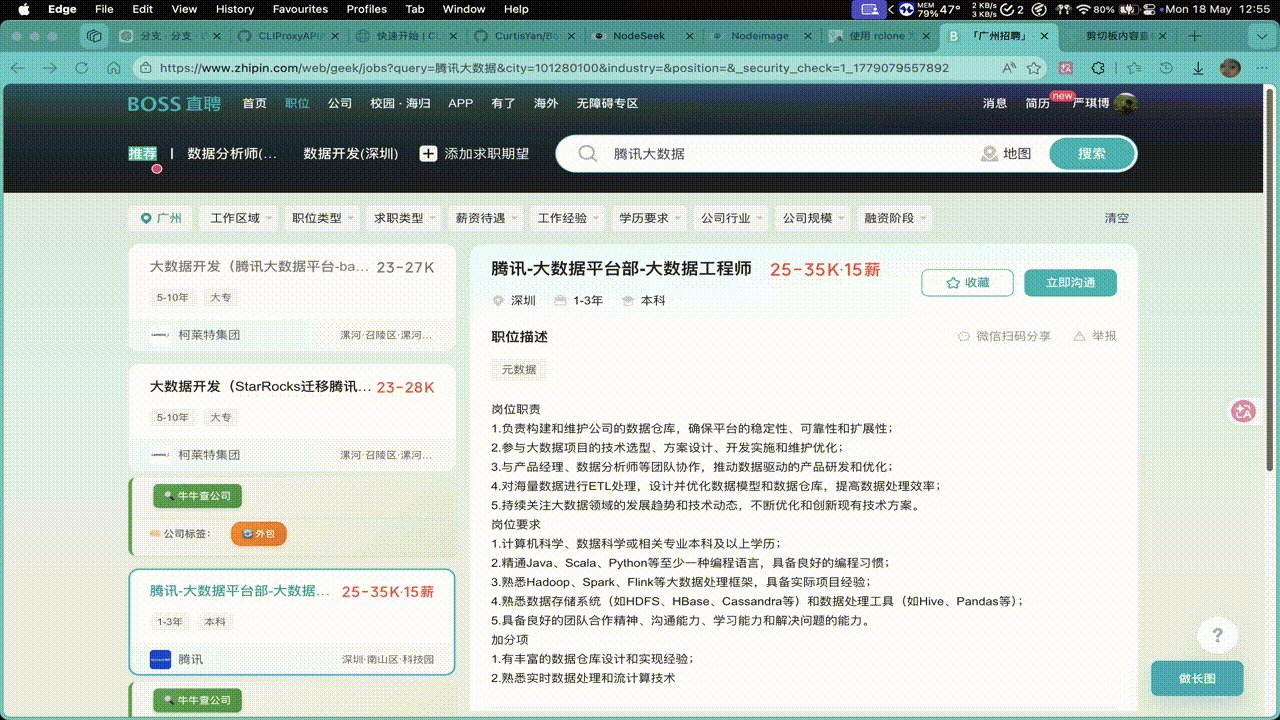Click the plus icon to add 求职期望
Viewport: 1280px width, 720px height.
point(428,154)
